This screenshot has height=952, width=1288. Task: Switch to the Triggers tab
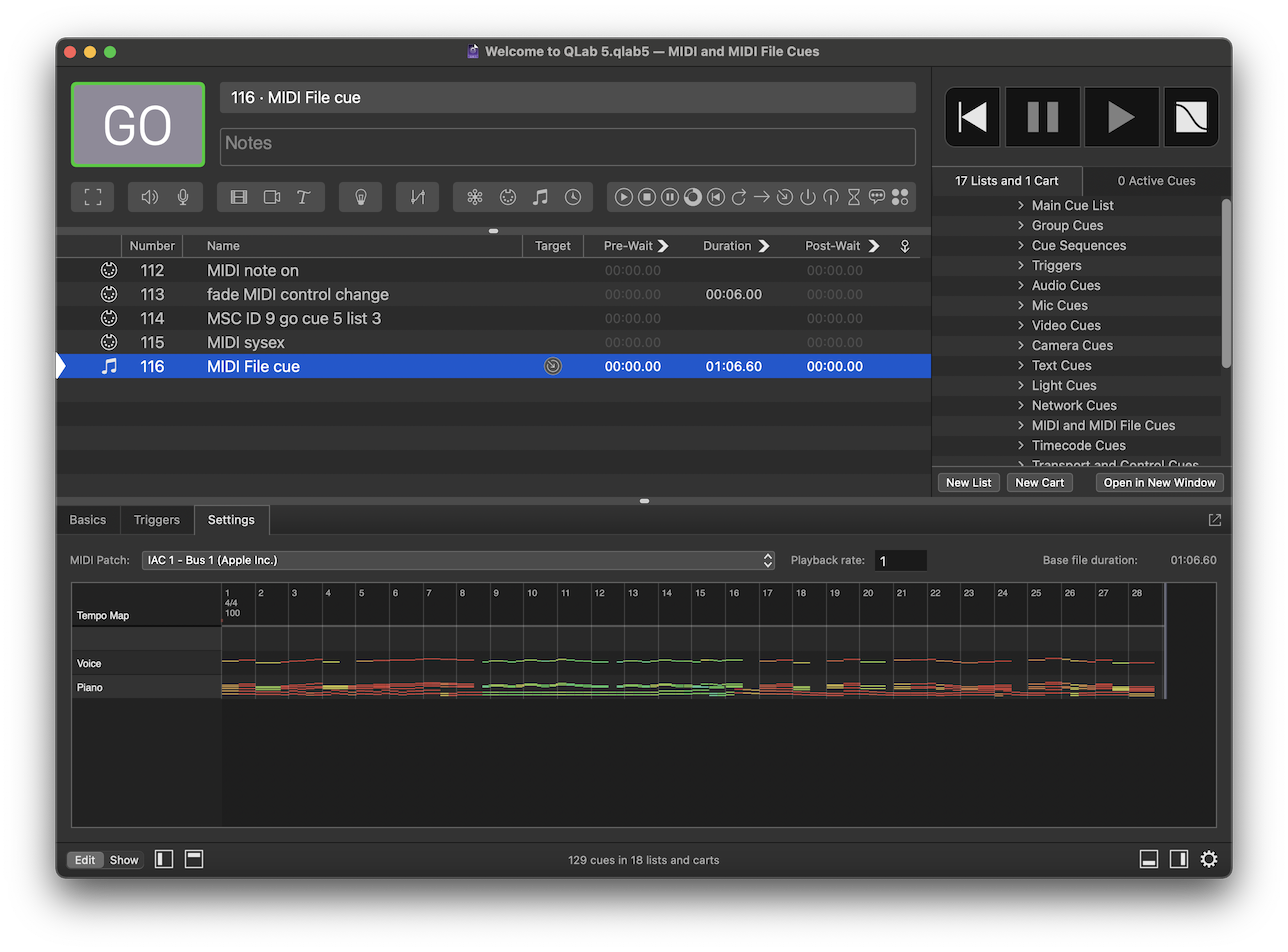pos(156,519)
